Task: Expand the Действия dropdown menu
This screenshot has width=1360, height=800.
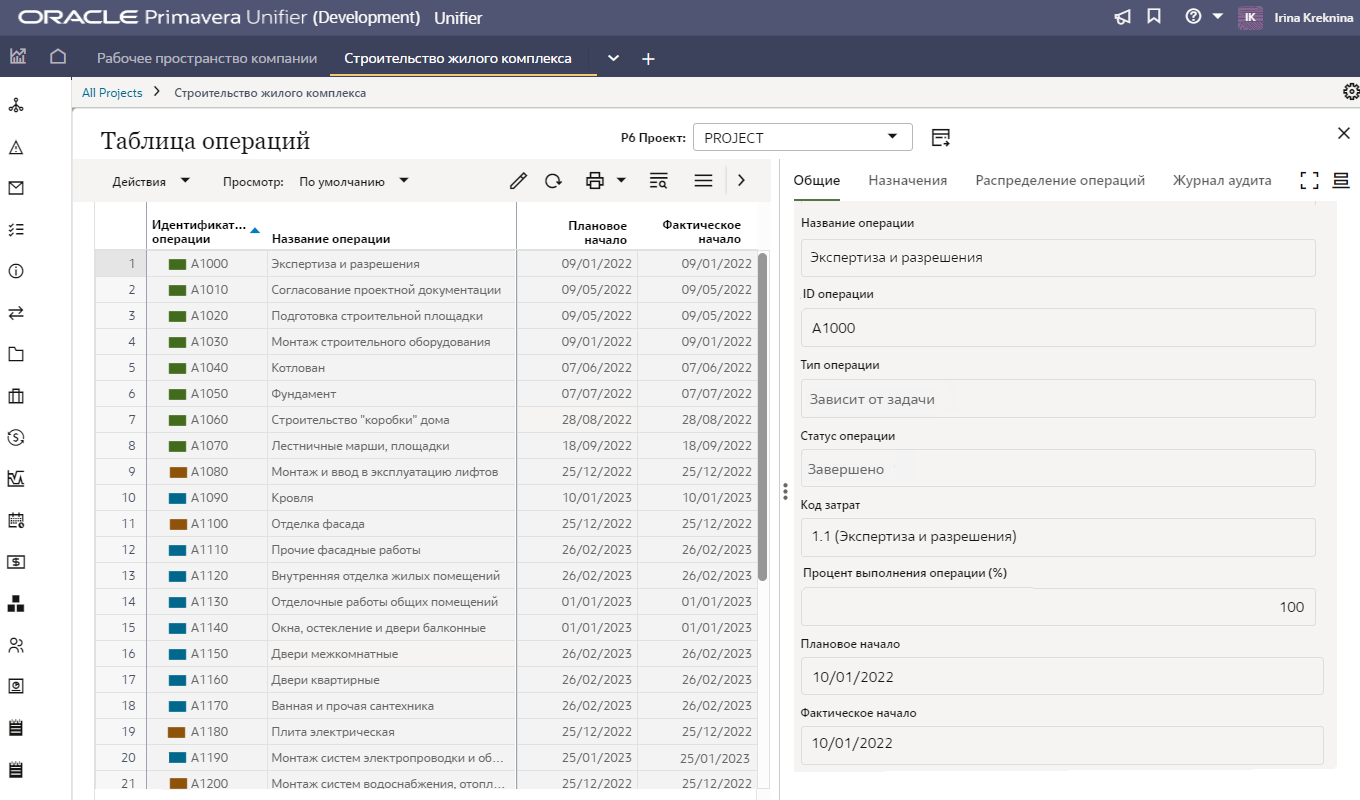Action: pos(151,181)
